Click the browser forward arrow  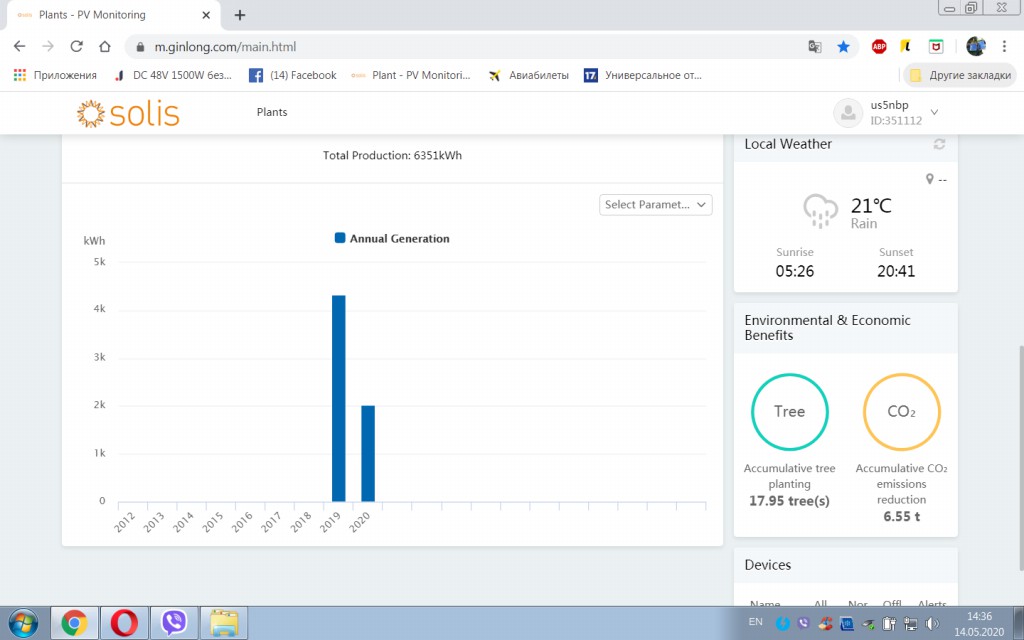[x=48, y=46]
